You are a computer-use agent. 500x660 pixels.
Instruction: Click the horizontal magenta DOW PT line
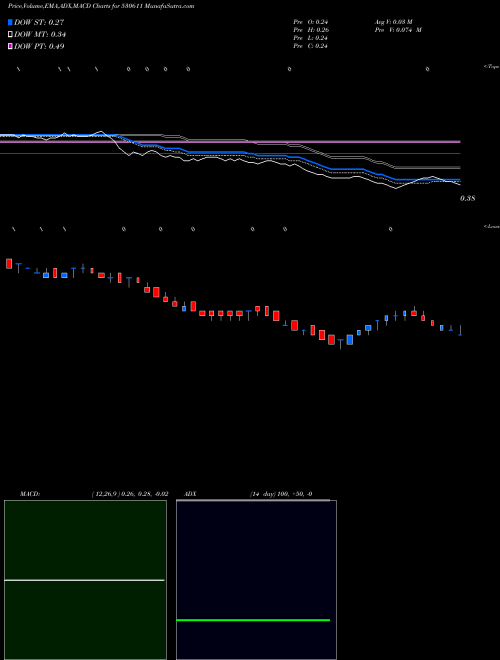pyautogui.click(x=230, y=142)
